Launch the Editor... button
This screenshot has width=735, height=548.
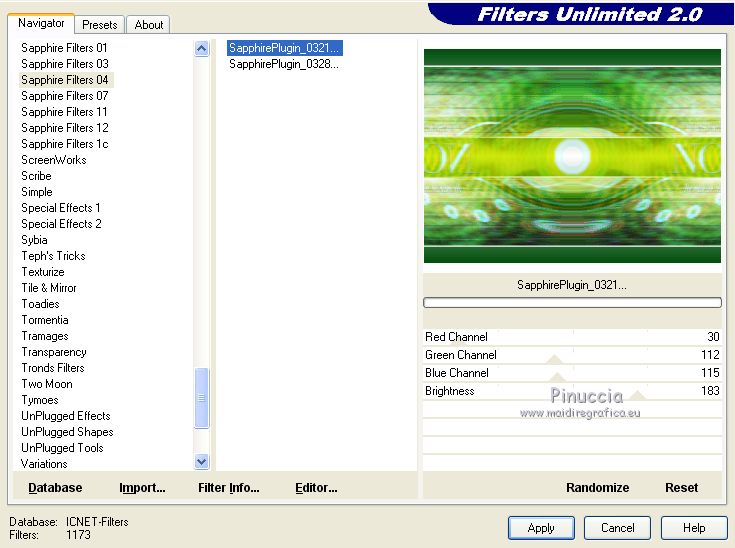point(316,488)
